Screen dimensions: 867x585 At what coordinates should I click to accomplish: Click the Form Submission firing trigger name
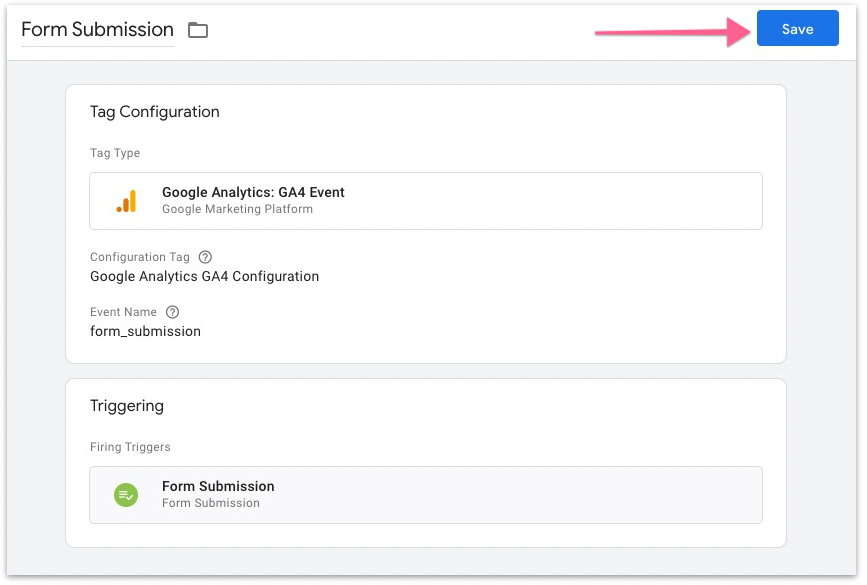click(218, 486)
